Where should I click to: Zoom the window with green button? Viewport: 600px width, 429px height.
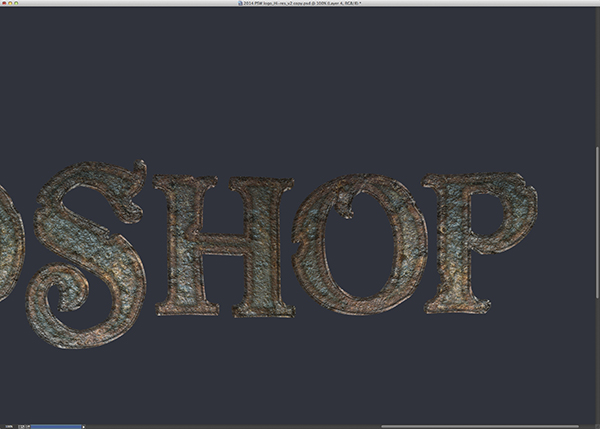(16, 3)
